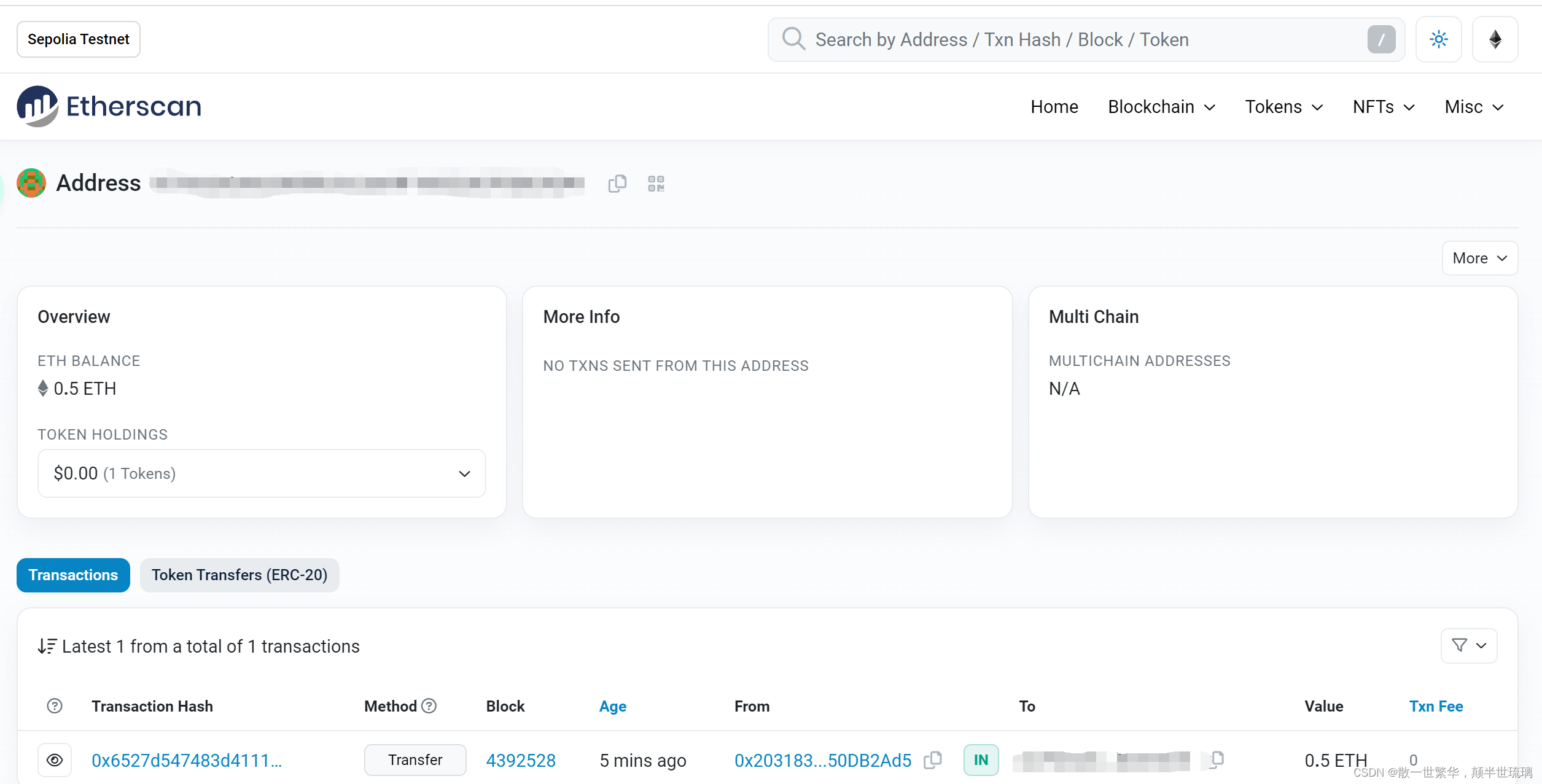Copy the address to clipboard
Viewport: 1542px width, 784px height.
(x=617, y=184)
